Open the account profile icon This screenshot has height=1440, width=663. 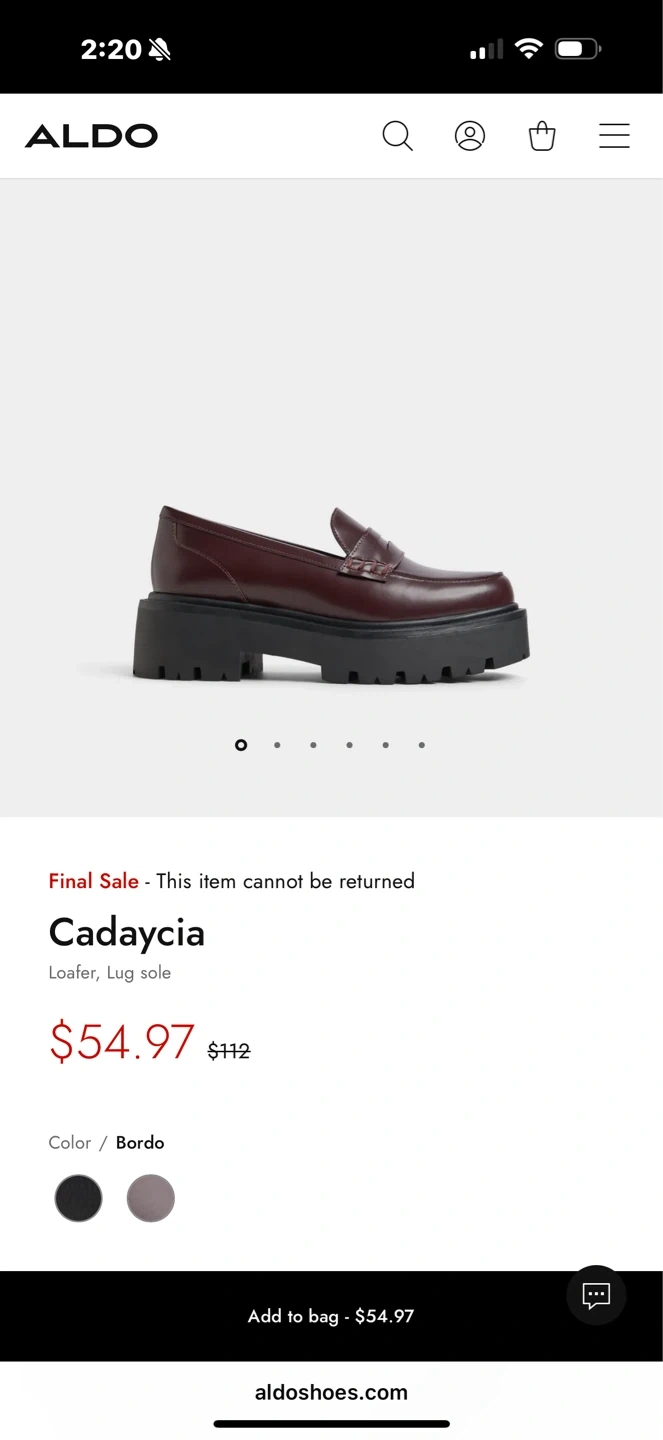(x=470, y=136)
